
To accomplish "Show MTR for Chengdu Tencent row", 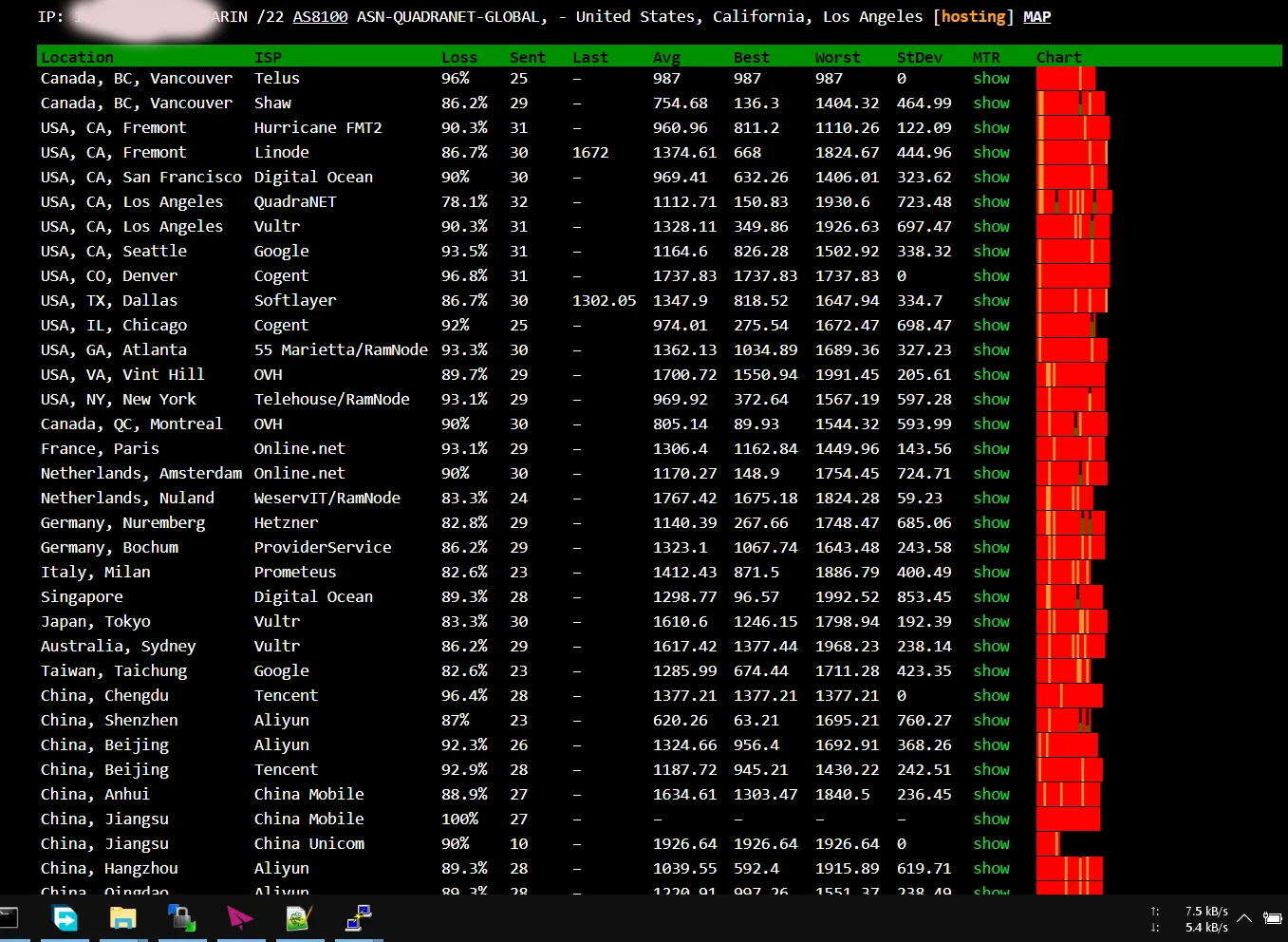I will [x=991, y=696].
